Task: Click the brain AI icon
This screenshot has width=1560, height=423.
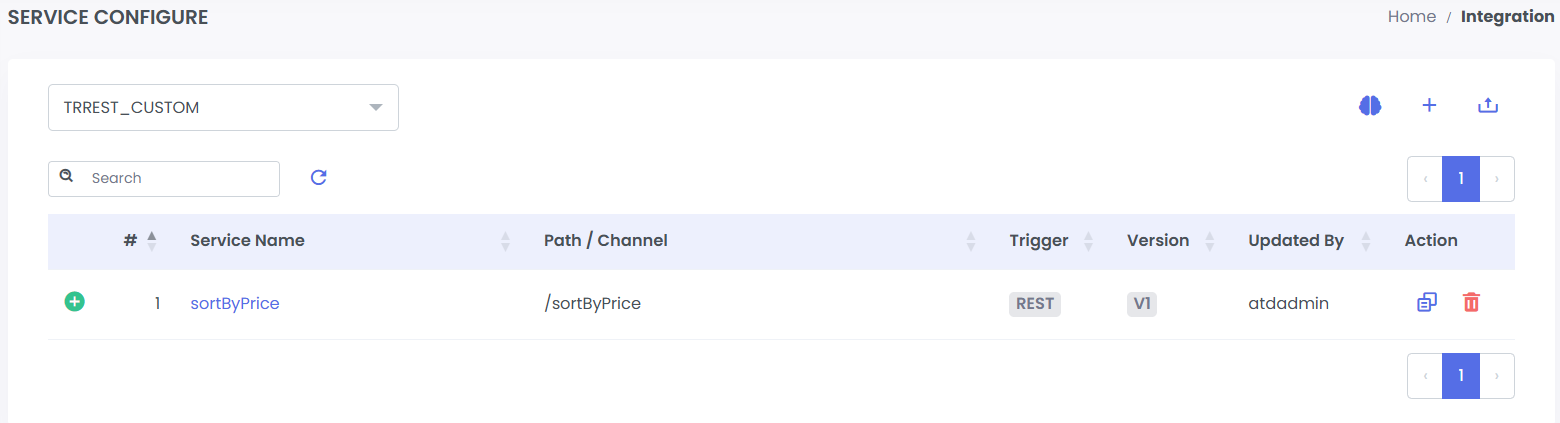Action: 1370,105
